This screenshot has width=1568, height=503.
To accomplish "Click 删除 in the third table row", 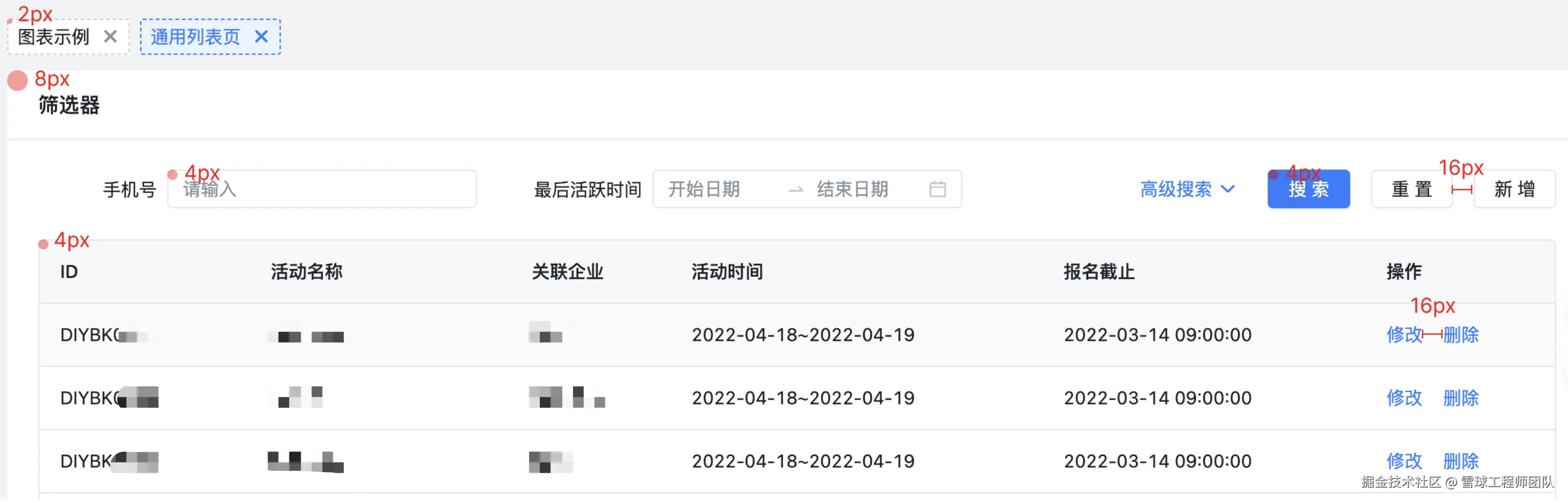I will 1461,461.
